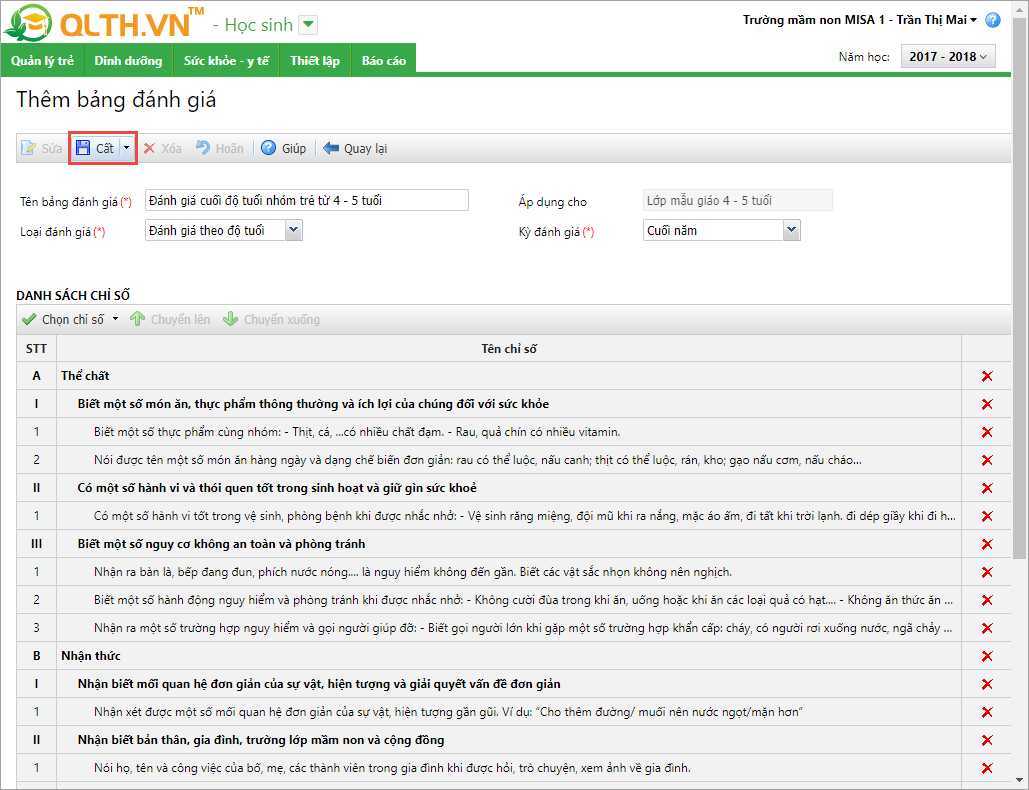Delete row 'Biết một số thực phẩm cùng nhóm'
The width and height of the screenshot is (1029, 790).
click(x=986, y=432)
